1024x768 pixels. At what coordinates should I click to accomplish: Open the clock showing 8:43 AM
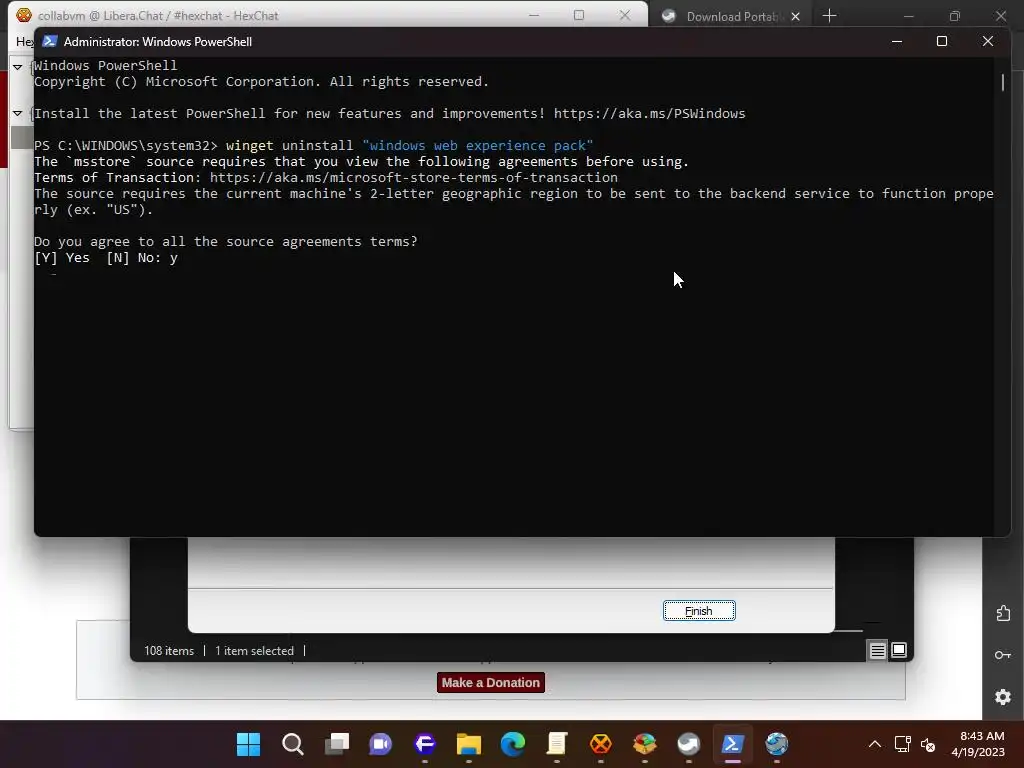(978, 744)
